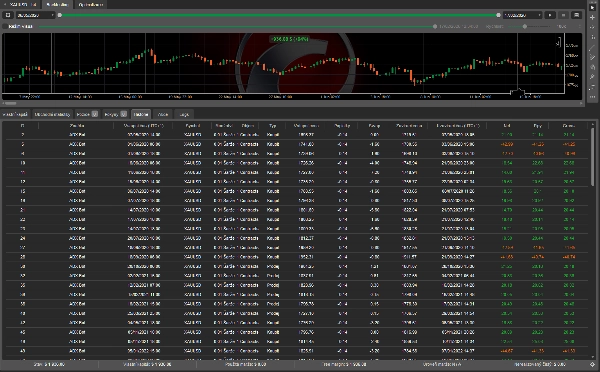Image resolution: width=600 pixels, height=372 pixels.
Task: Select the Historie tab
Action: pyautogui.click(x=141, y=114)
